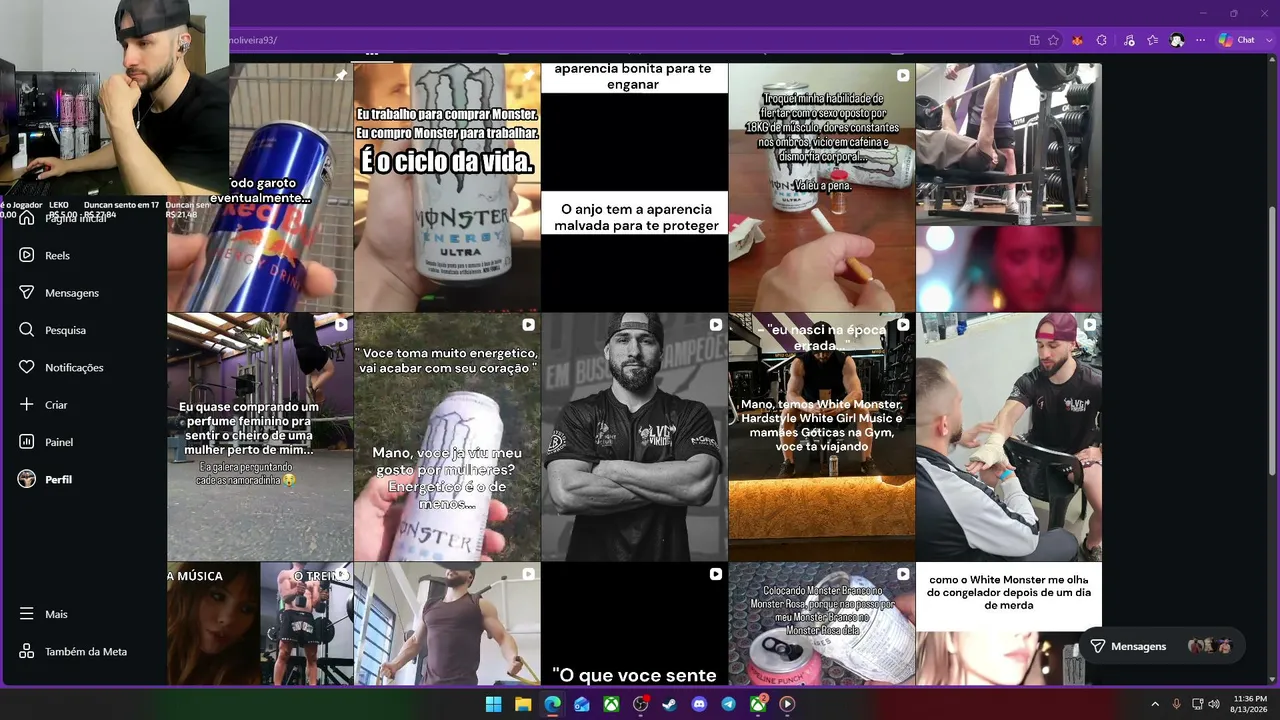Show hidden system tray icons
The image size is (1280, 720).
click(1155, 704)
